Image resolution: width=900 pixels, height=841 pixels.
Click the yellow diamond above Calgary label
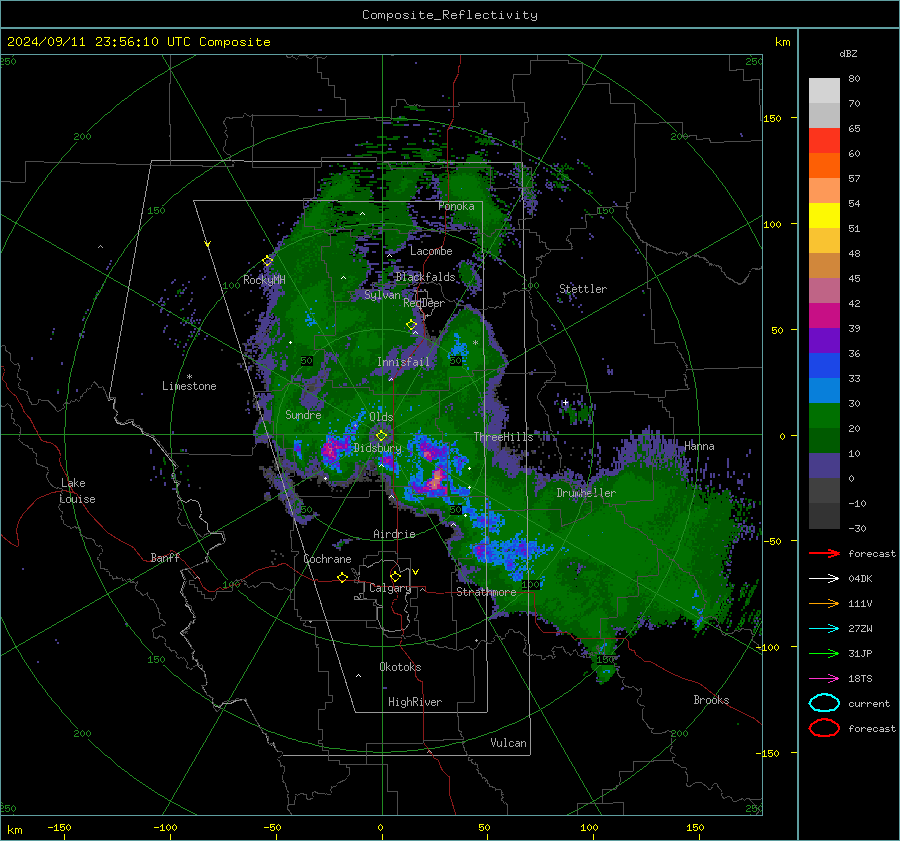tap(395, 576)
